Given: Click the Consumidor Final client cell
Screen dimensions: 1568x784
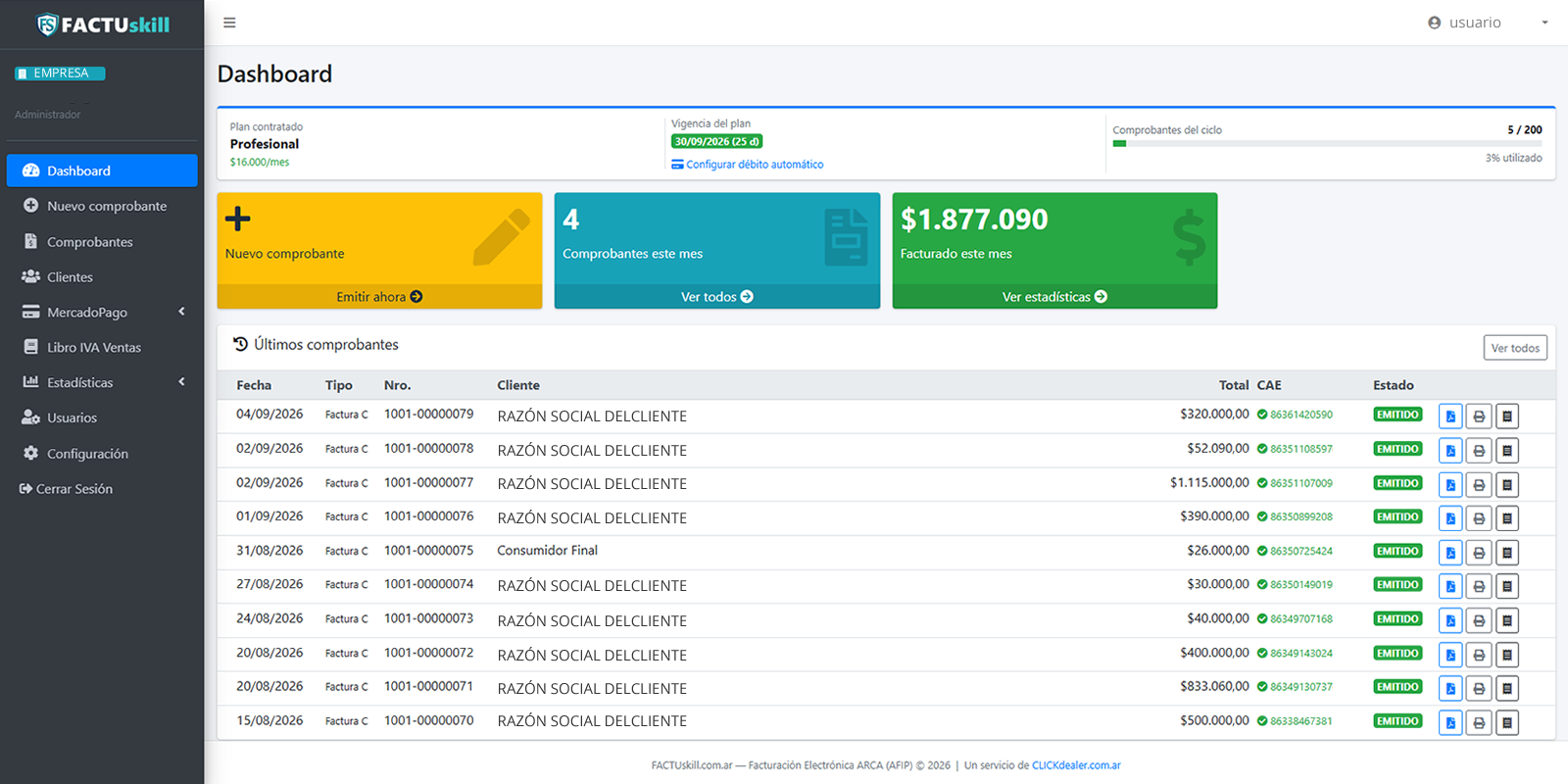Looking at the screenshot, I should point(548,551).
